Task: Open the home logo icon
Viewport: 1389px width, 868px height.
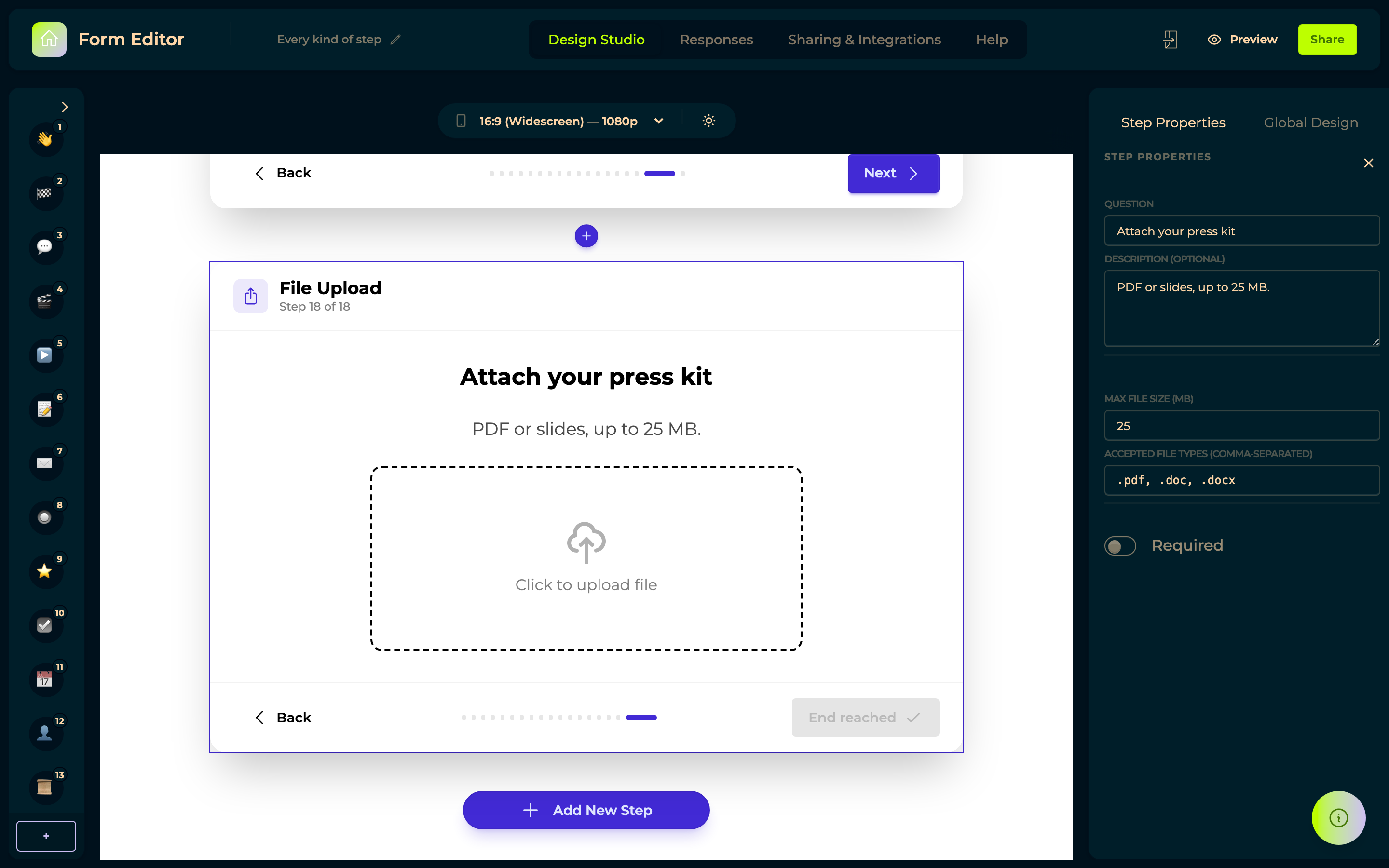Action: (49, 39)
